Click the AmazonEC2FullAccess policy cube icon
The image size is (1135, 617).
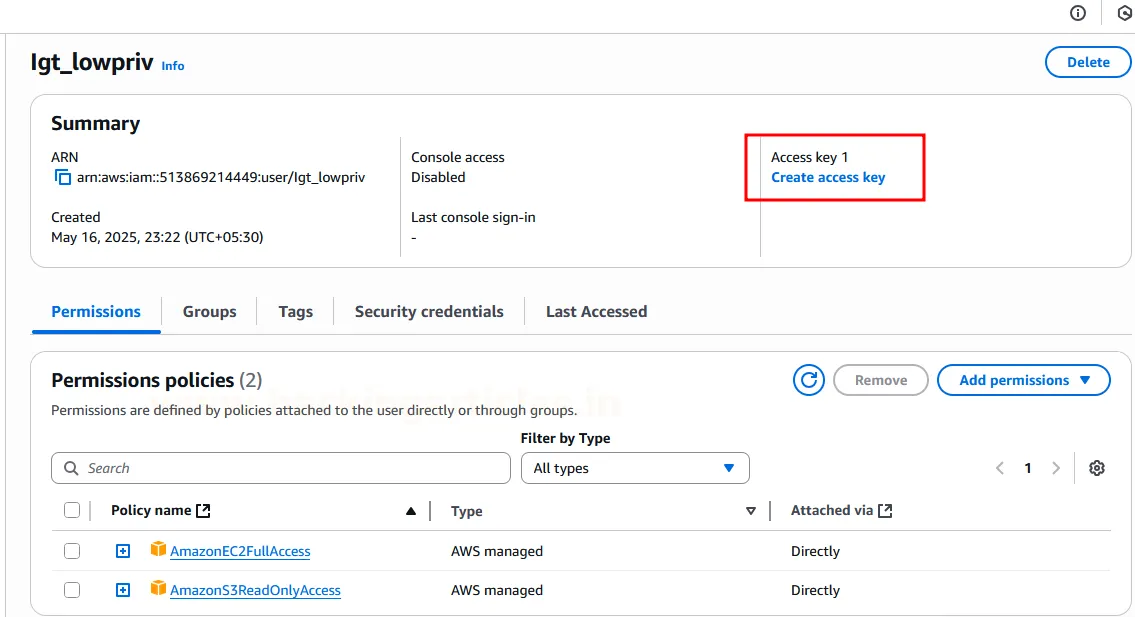pyautogui.click(x=158, y=550)
